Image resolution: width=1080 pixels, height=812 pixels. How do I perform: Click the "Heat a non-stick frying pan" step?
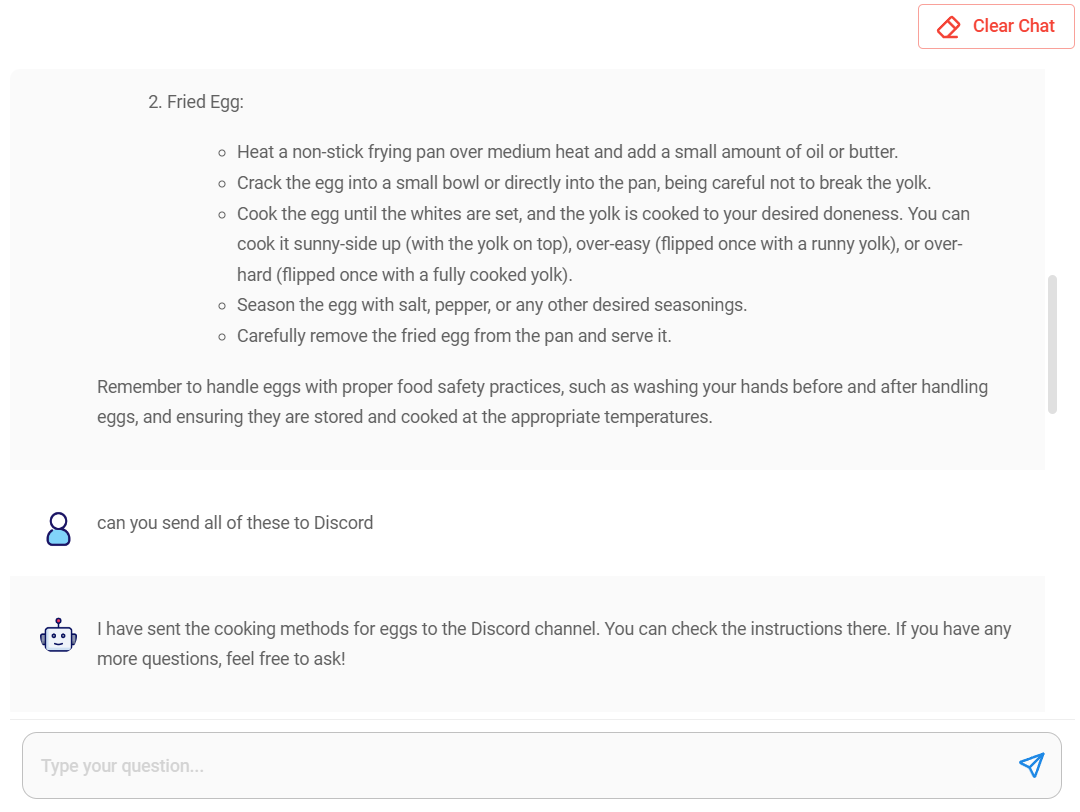(x=567, y=152)
